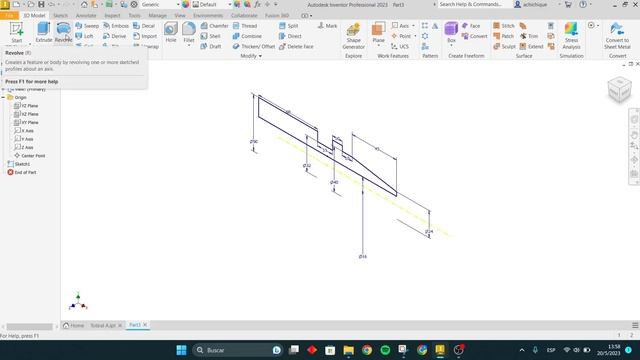Select the Extrude tool

(x=44, y=32)
